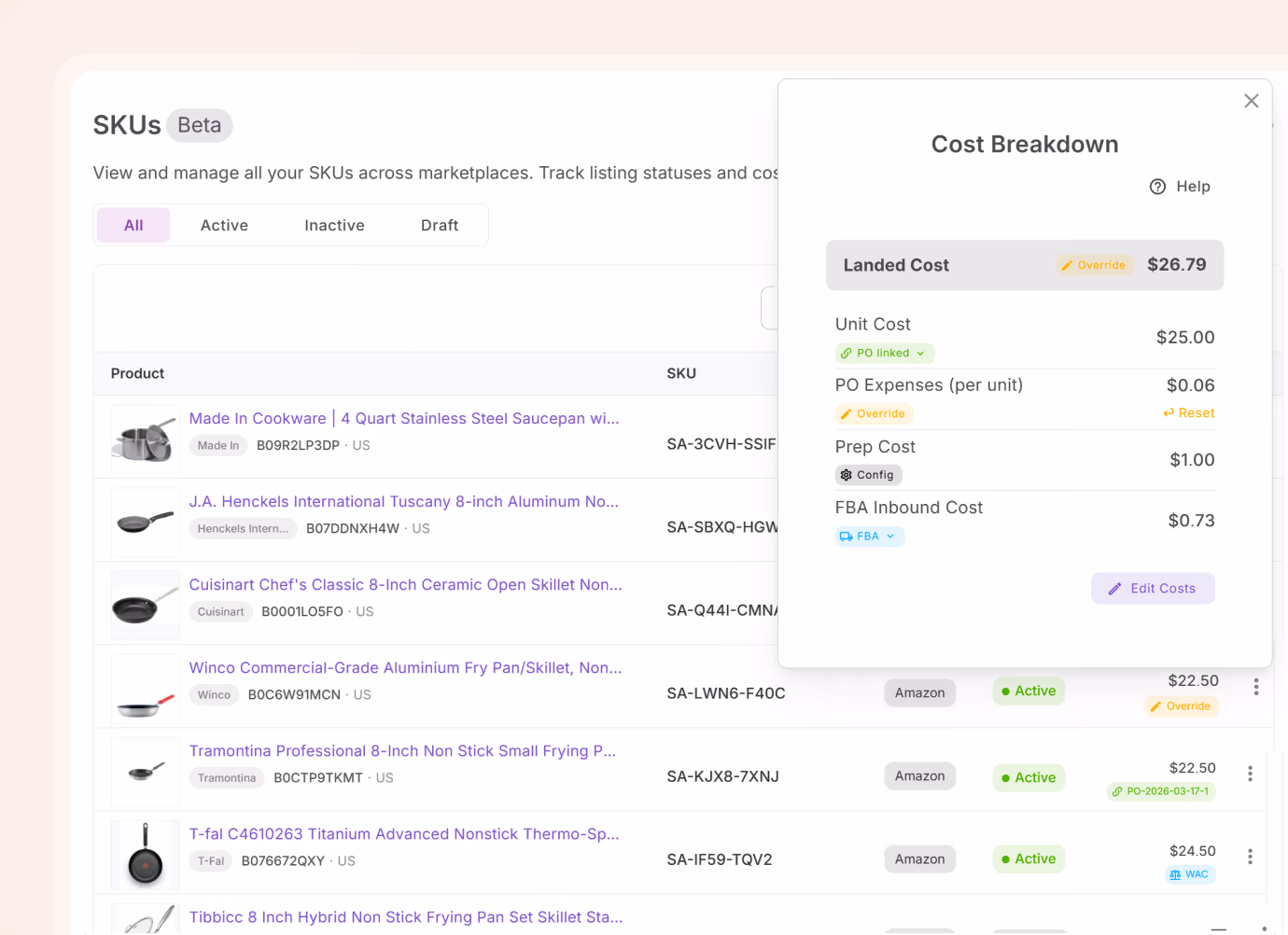Screen dimensions: 1288x935
Task: Click the Cuisinart skillet thumbnail
Action: [x=146, y=606]
